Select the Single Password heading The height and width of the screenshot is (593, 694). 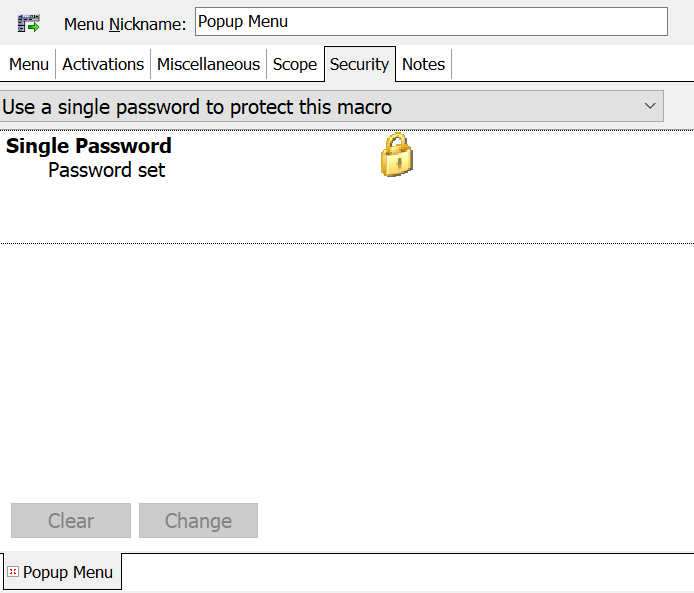[89, 146]
